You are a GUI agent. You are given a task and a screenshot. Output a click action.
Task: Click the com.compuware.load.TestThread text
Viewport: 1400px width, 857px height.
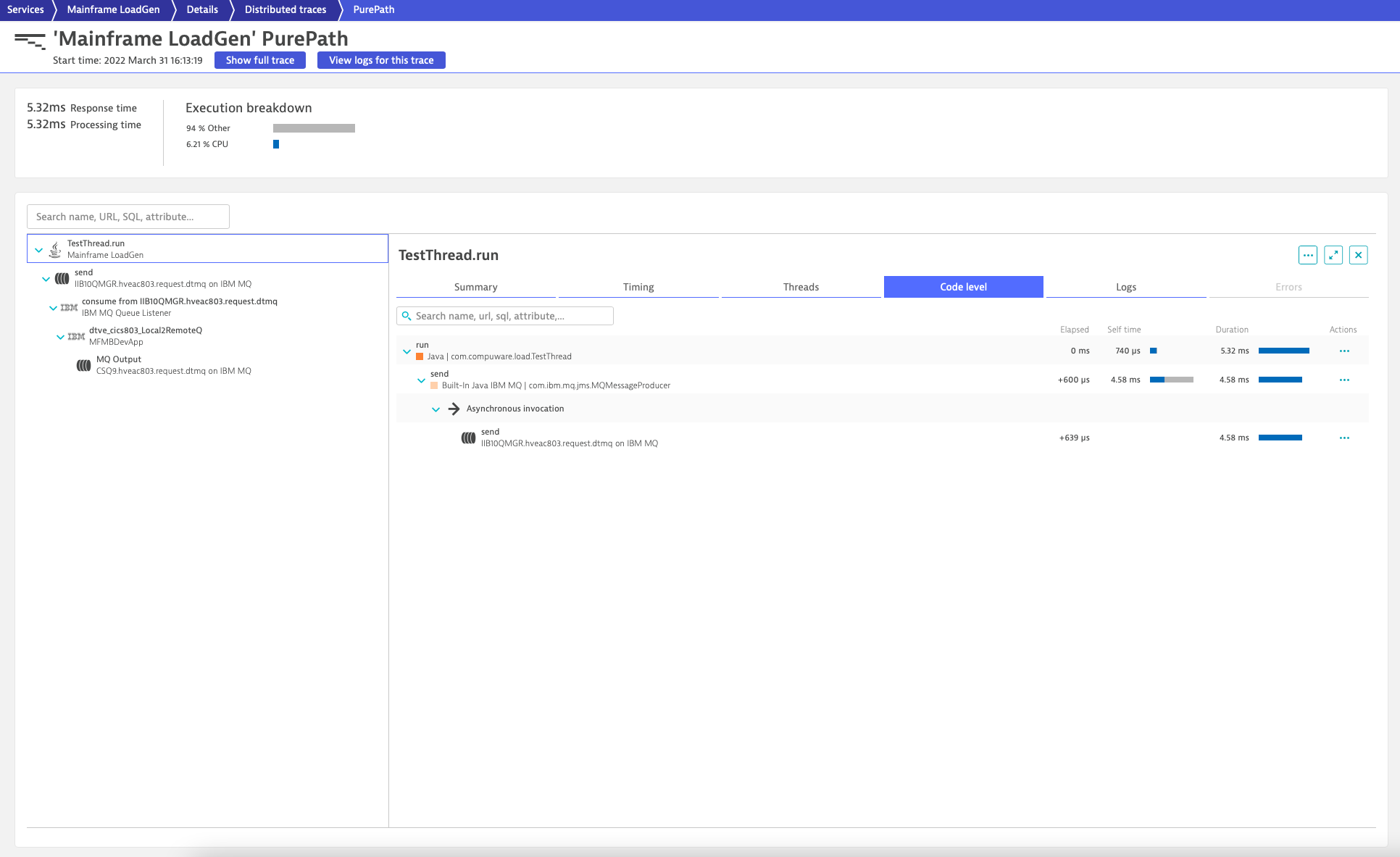(512, 356)
